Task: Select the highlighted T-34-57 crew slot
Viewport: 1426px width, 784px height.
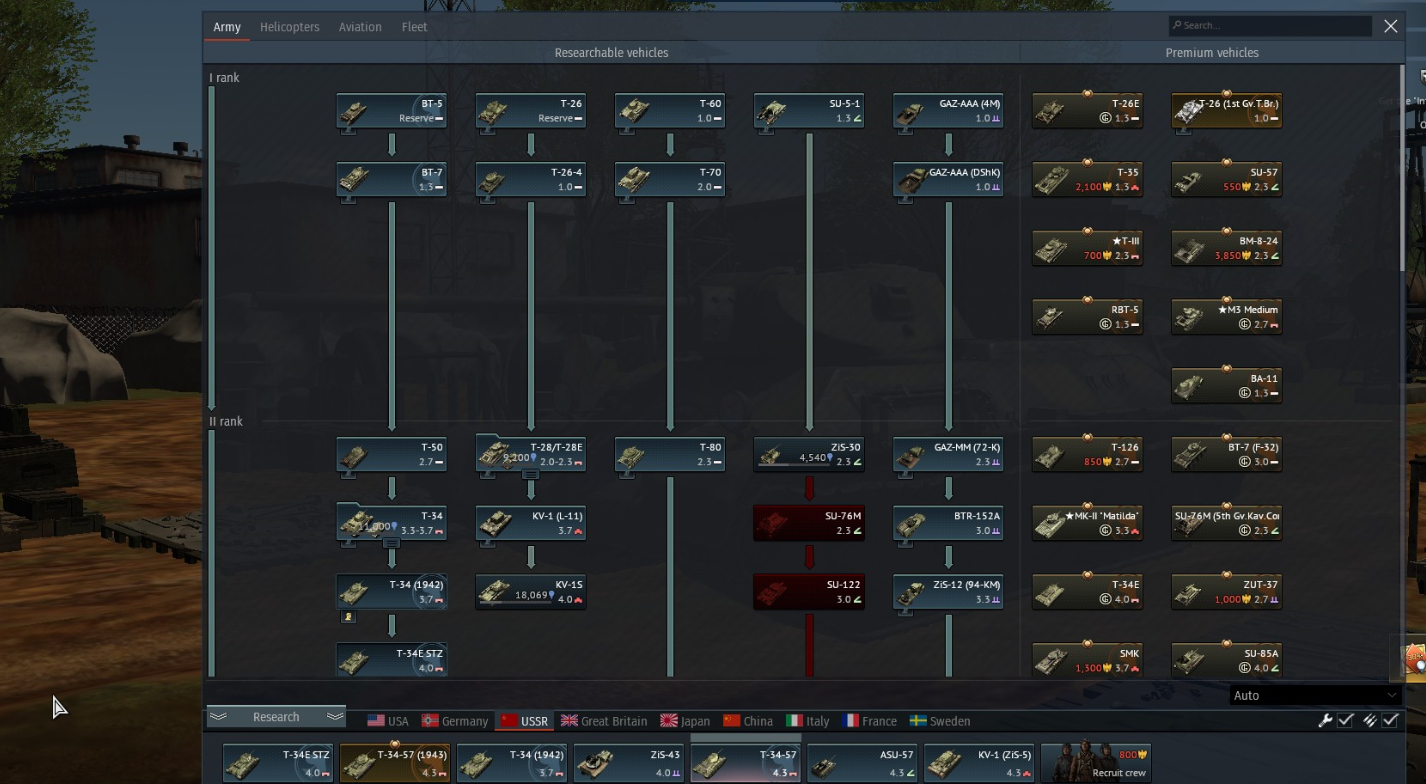Action: pyautogui.click(x=745, y=762)
